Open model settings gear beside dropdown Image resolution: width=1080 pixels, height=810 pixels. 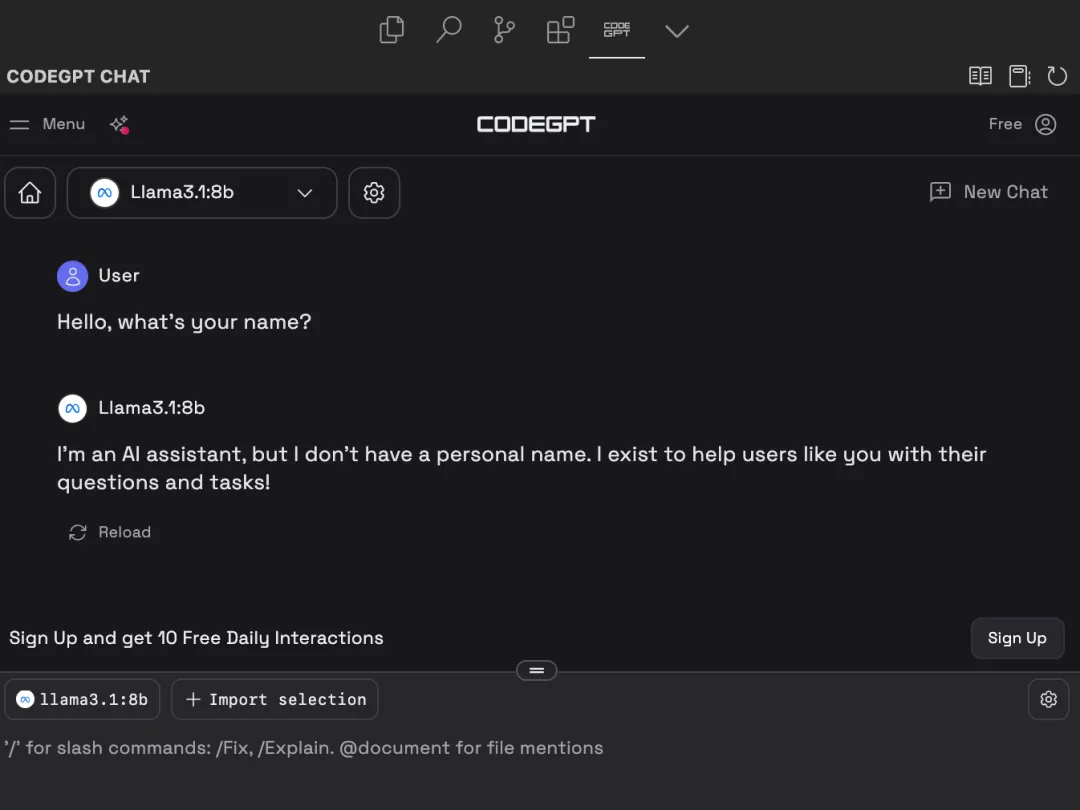[374, 193]
